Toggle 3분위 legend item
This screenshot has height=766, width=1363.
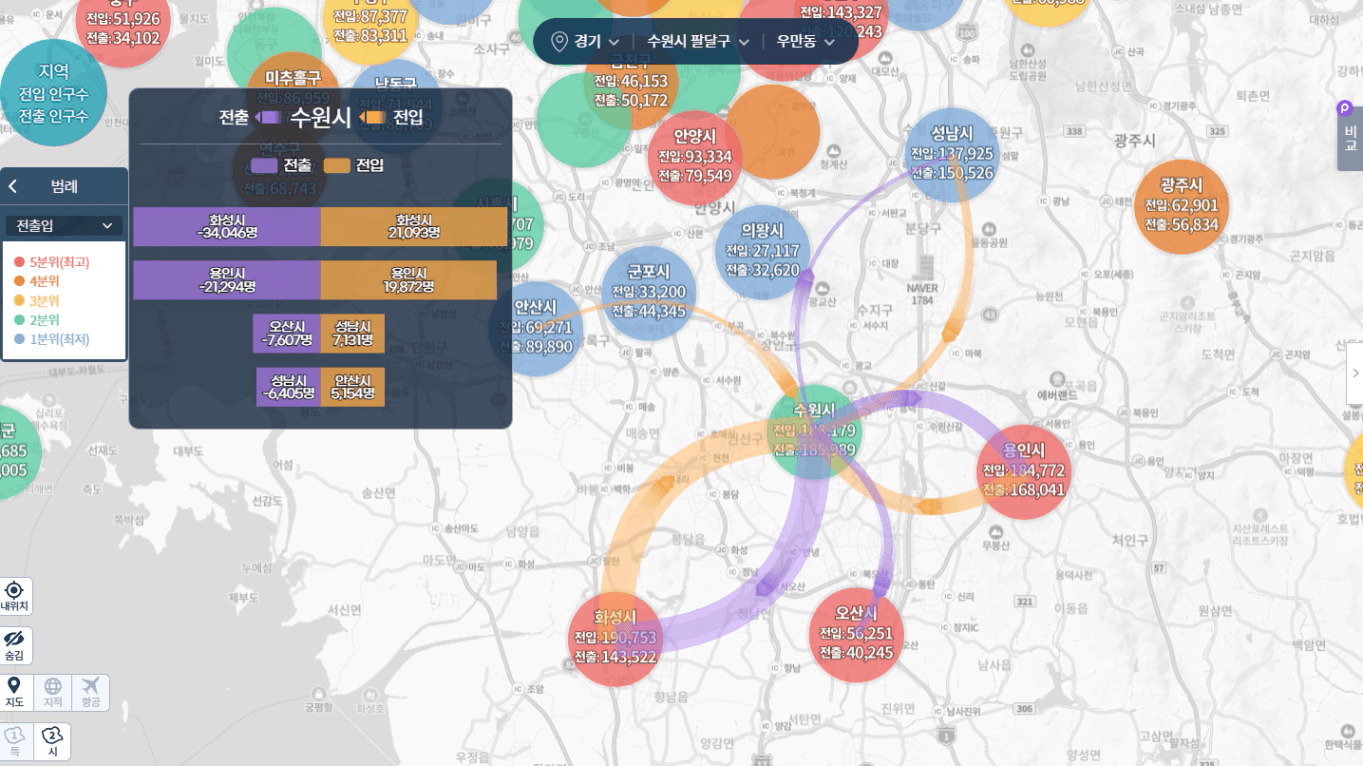point(37,301)
